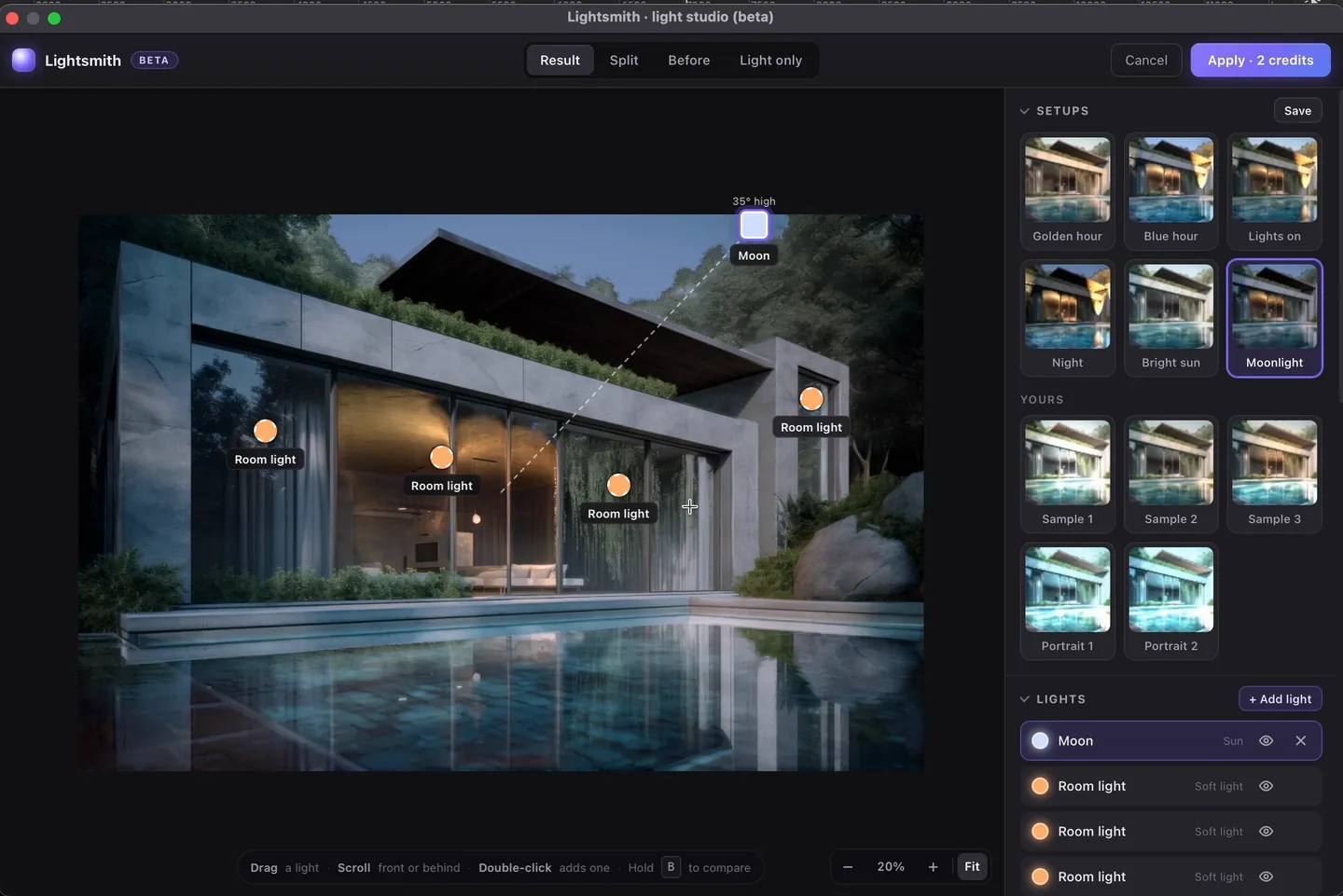The height and width of the screenshot is (896, 1343).
Task: Save the current setup
Action: [1297, 111]
